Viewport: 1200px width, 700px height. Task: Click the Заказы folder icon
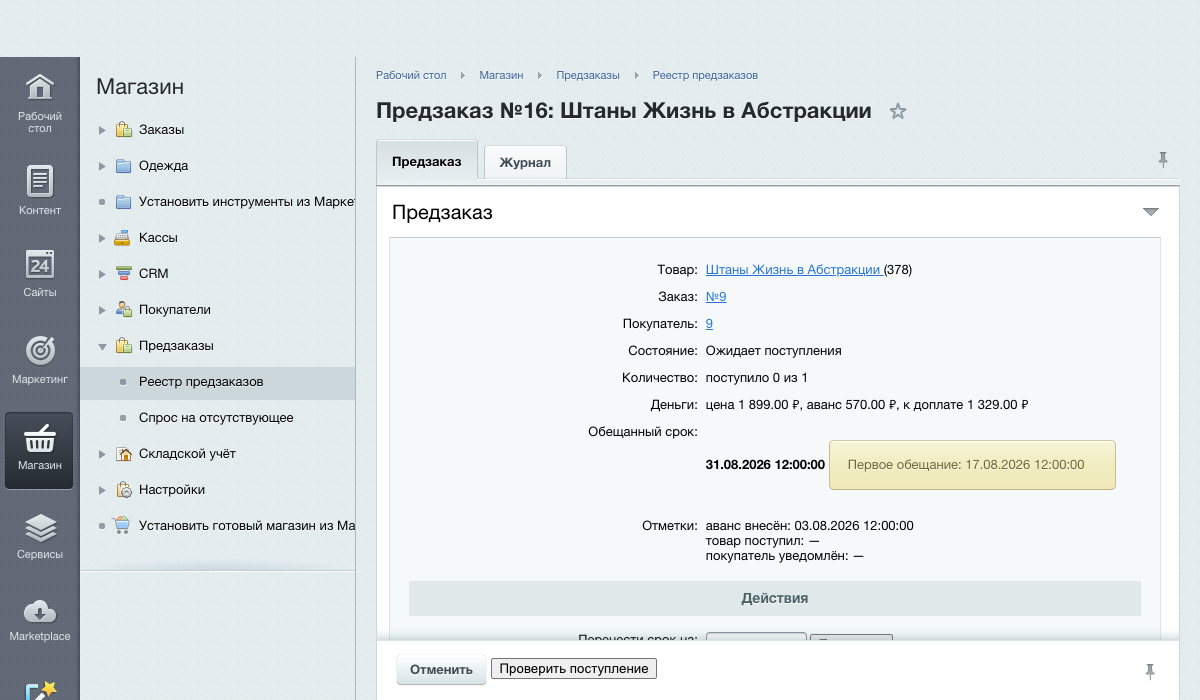(x=123, y=130)
